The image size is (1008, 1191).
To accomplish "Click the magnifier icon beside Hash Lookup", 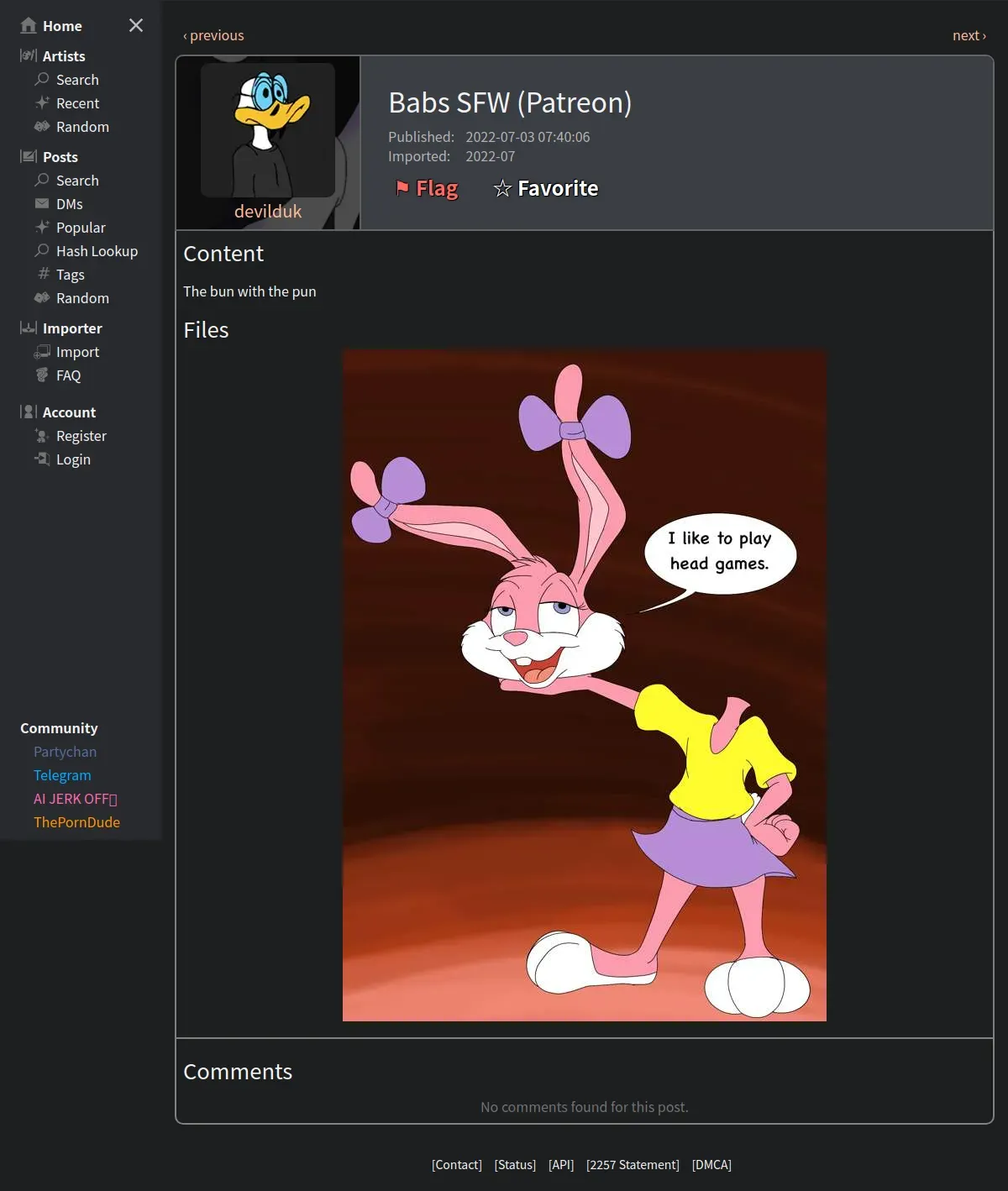I will pyautogui.click(x=42, y=250).
